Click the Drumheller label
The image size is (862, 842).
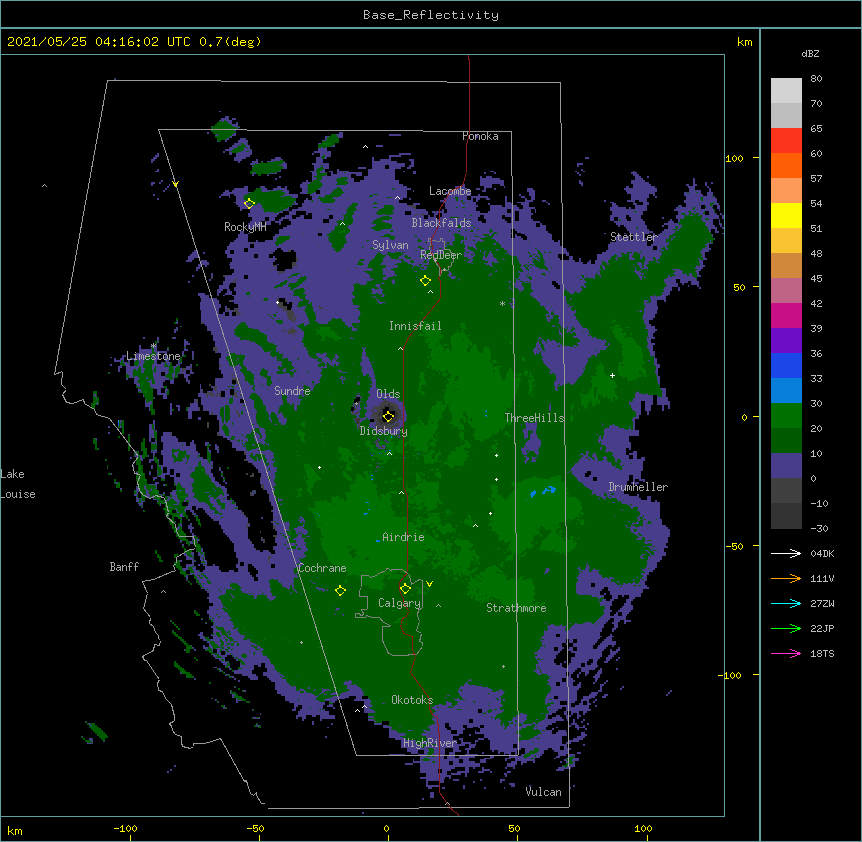click(638, 487)
